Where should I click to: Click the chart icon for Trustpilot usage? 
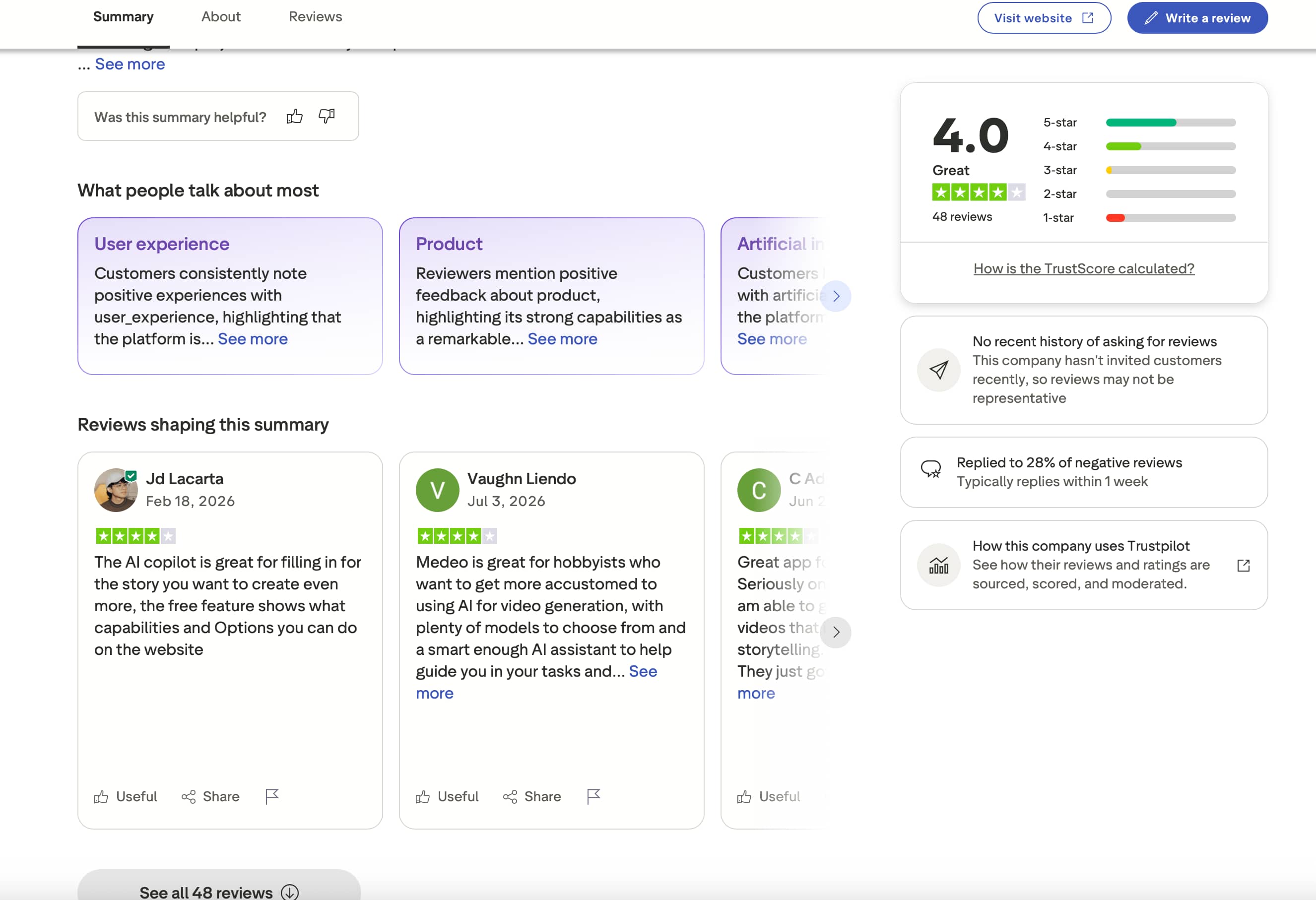point(938,565)
